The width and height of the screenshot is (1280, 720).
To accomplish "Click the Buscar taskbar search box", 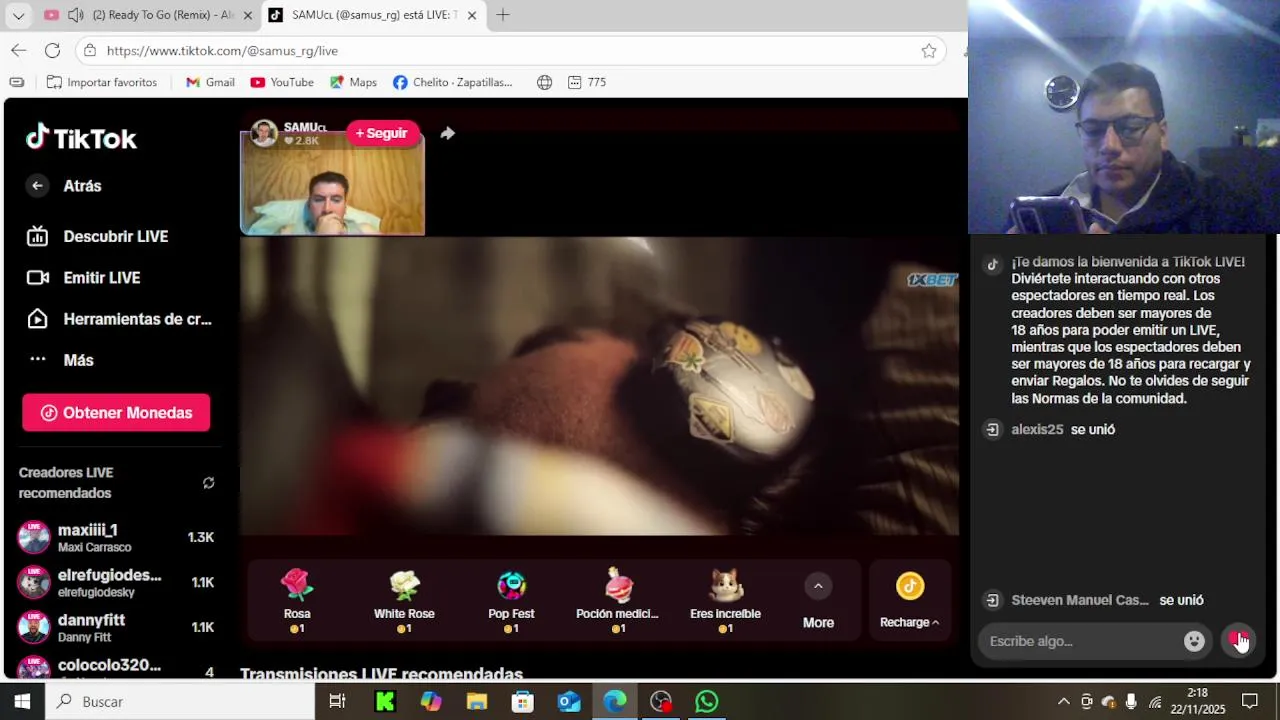I will click(x=180, y=701).
